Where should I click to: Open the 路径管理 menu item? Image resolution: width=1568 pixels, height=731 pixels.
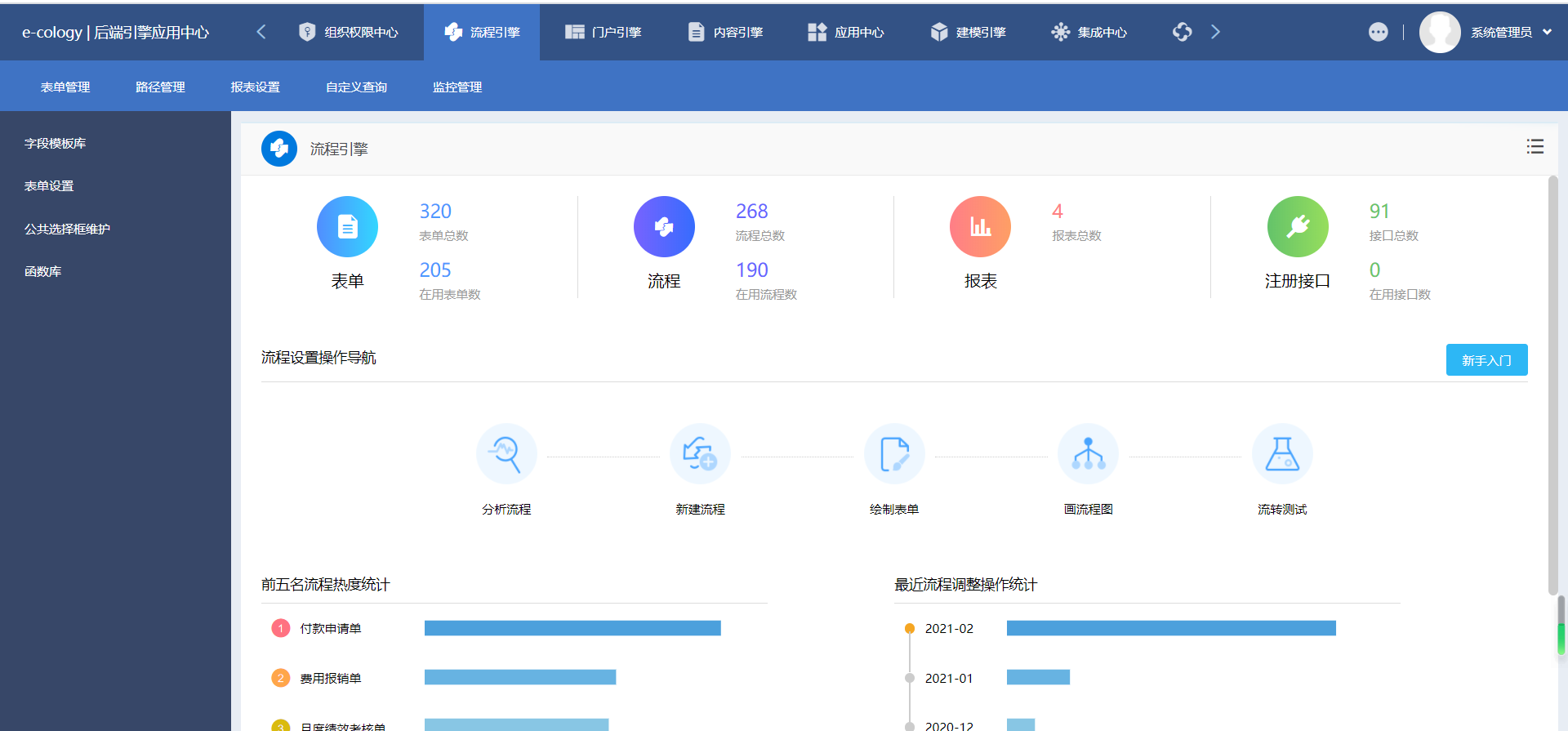[160, 87]
